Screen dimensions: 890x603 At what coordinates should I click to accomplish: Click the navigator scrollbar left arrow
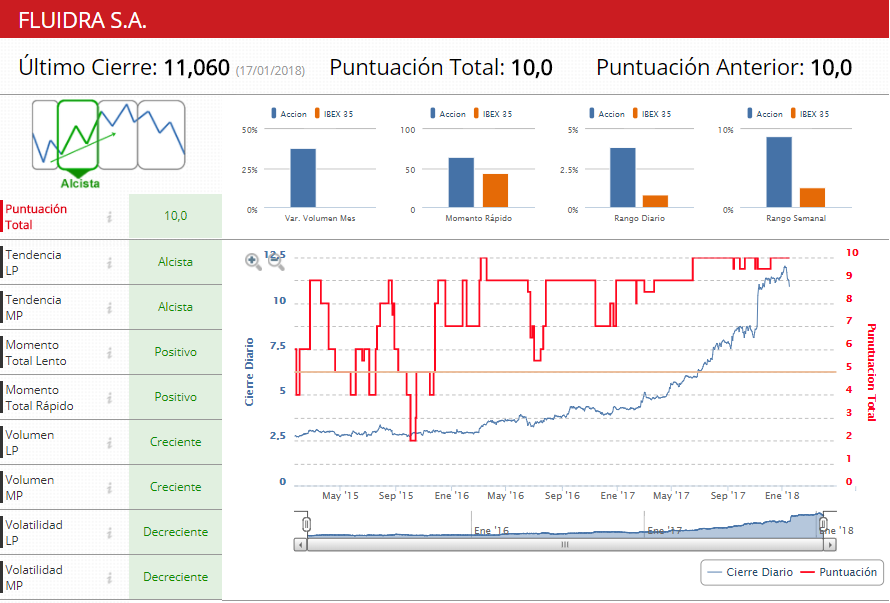click(x=299, y=545)
